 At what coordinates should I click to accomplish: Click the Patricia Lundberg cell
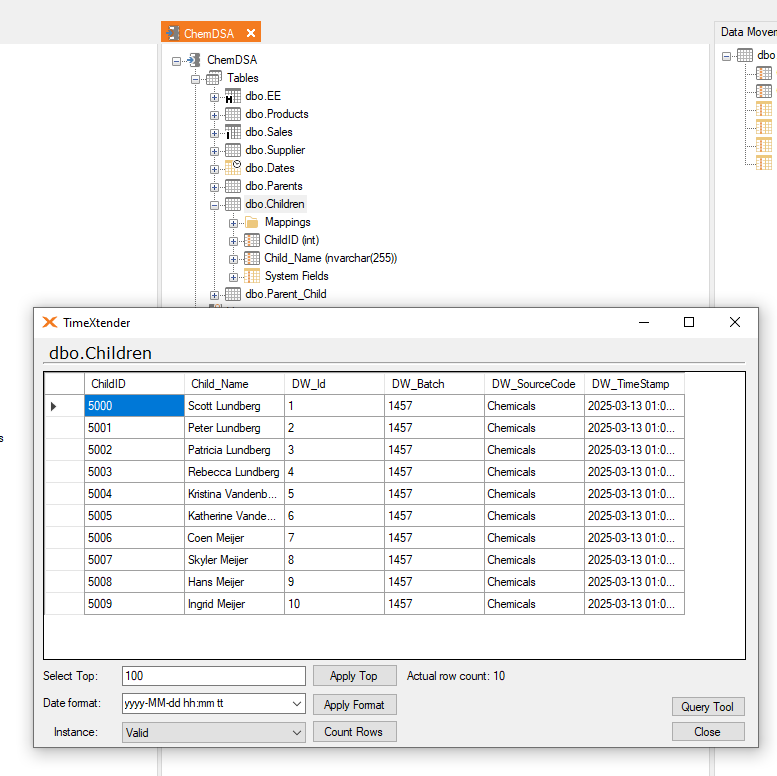(x=234, y=450)
